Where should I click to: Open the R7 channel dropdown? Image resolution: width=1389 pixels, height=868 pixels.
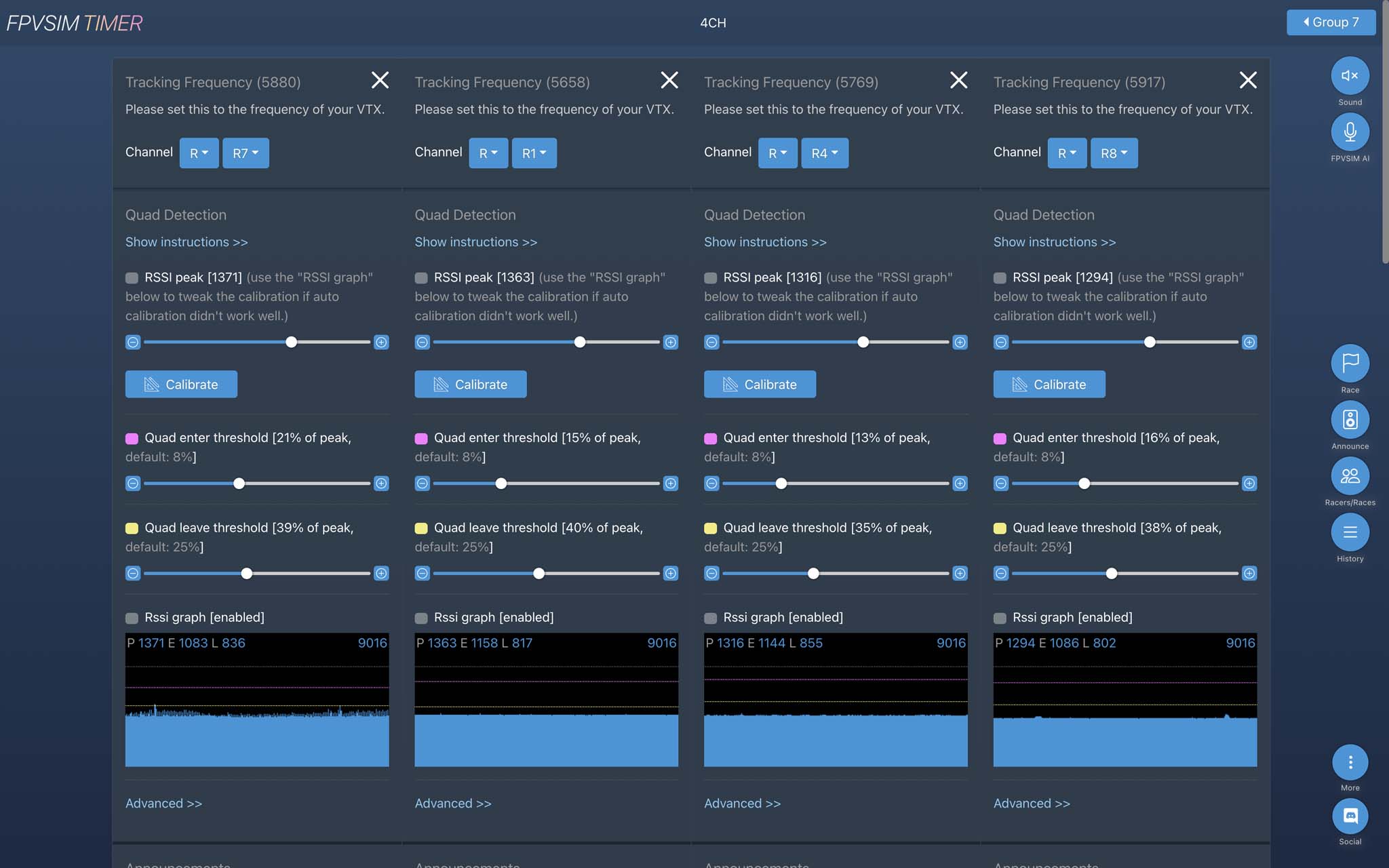coord(246,153)
